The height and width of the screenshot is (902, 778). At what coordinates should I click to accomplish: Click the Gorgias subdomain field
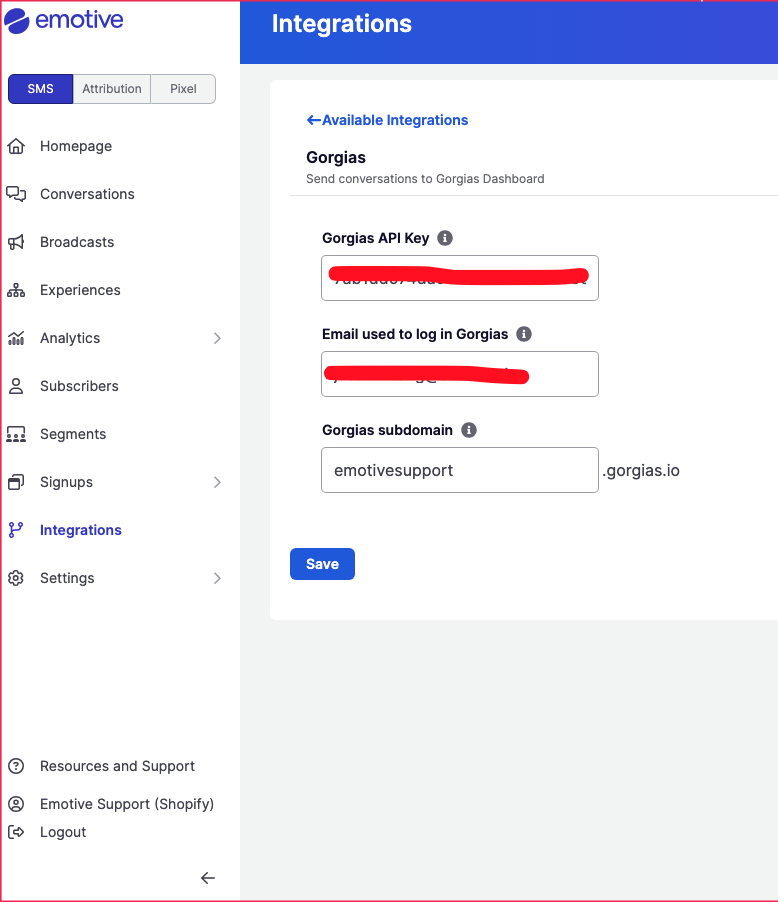pyautogui.click(x=460, y=470)
